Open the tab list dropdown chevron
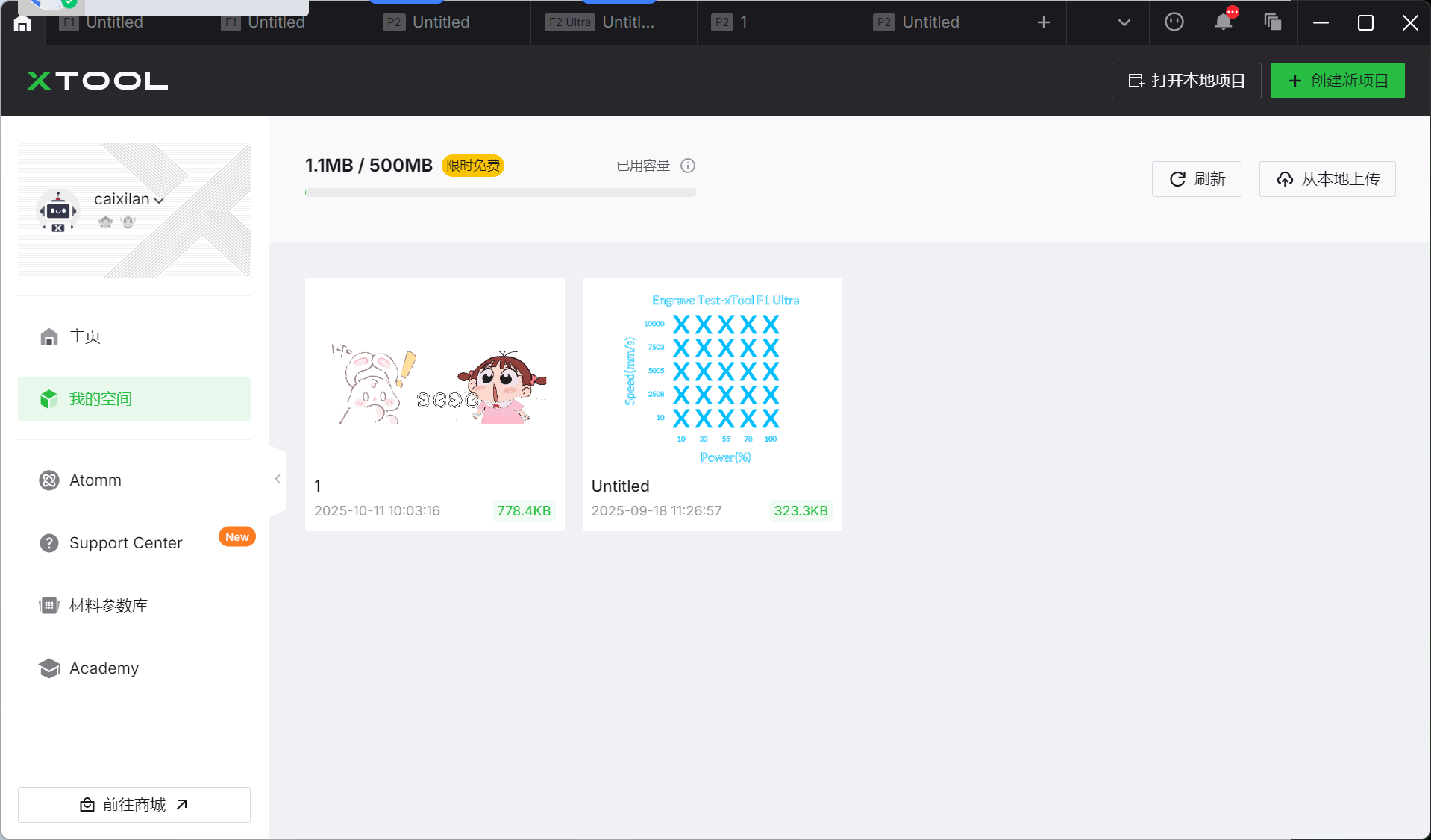The height and width of the screenshot is (840, 1431). 1124,22
